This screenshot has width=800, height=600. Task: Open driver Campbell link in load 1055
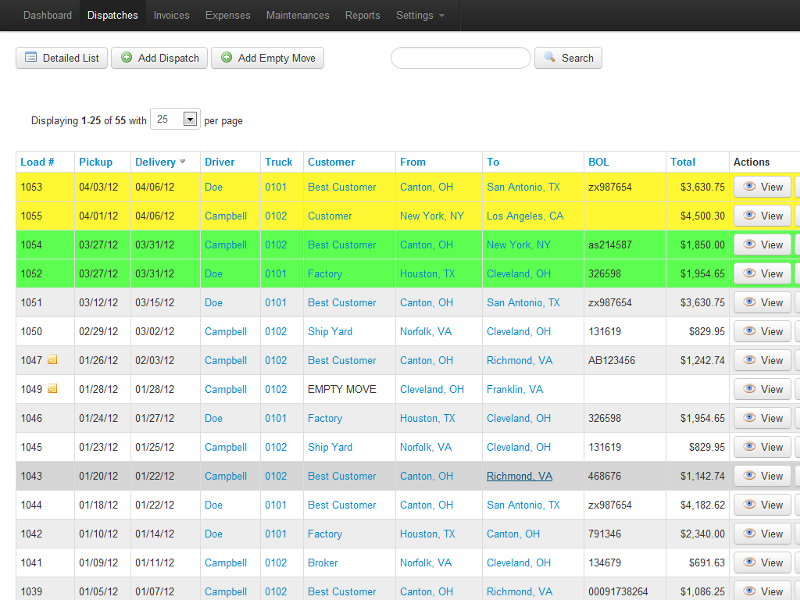[225, 216]
